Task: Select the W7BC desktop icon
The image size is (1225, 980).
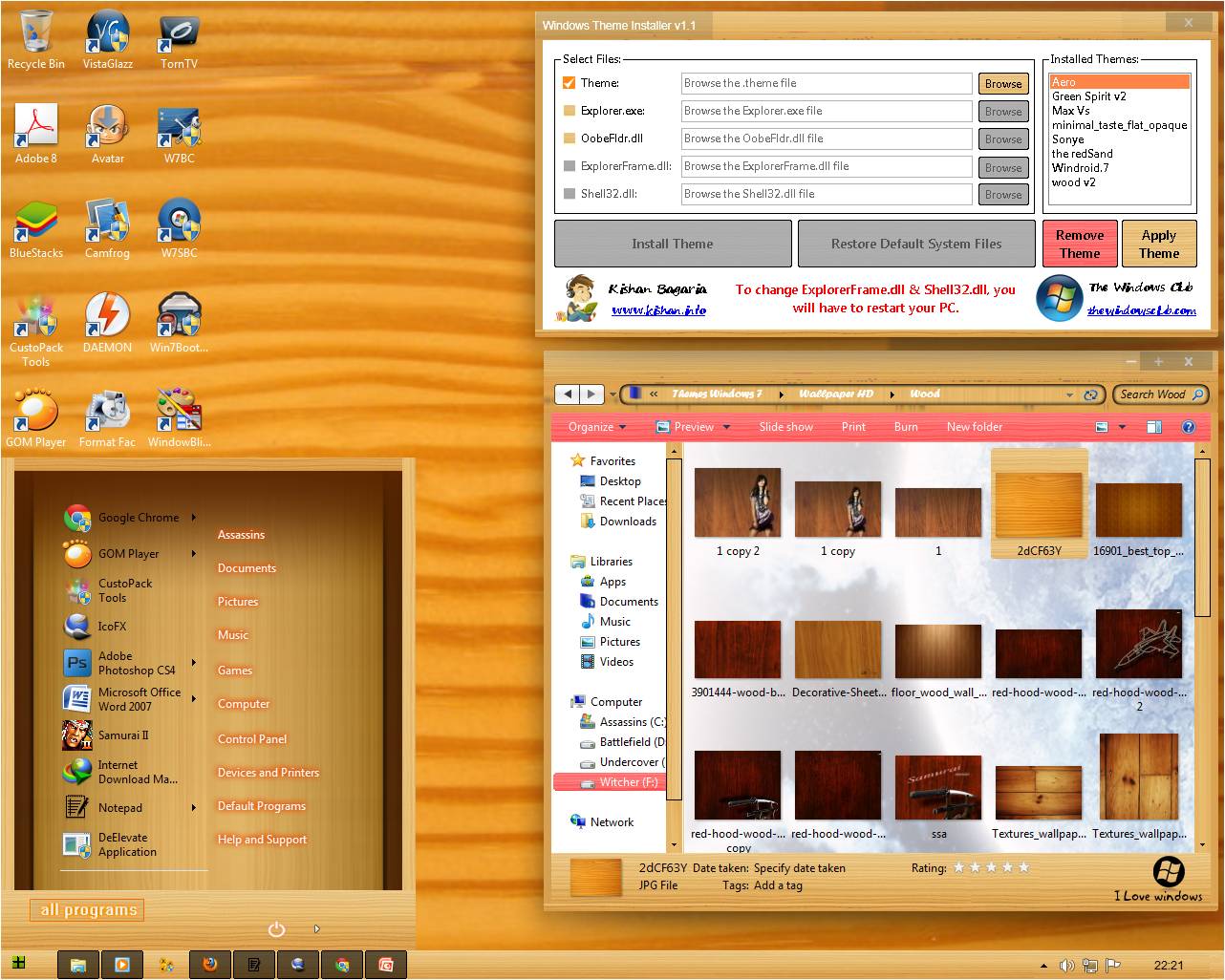Action: click(x=179, y=135)
